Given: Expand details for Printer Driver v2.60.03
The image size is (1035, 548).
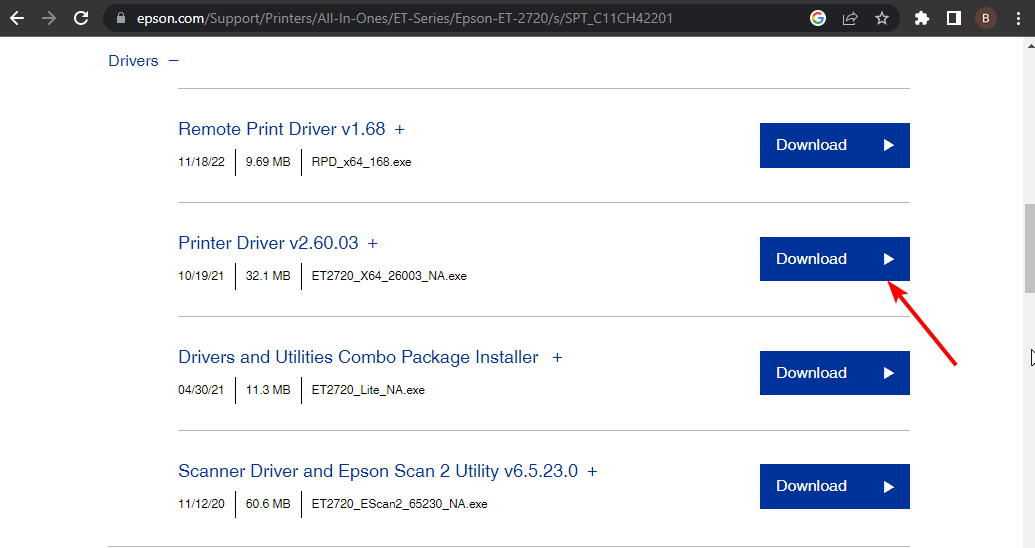Looking at the screenshot, I should (x=372, y=244).
